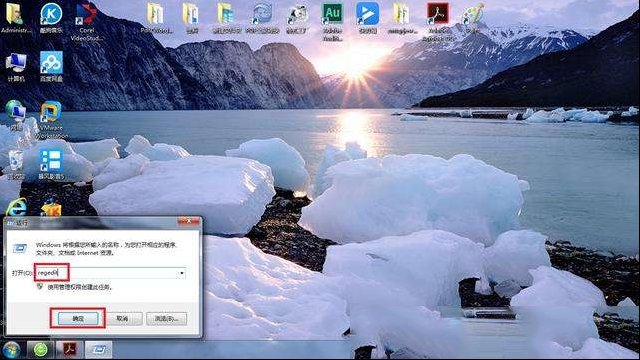Launch the Baidu Netdisk (百度网盘) shortcut
This screenshot has height=360, width=640.
51,67
